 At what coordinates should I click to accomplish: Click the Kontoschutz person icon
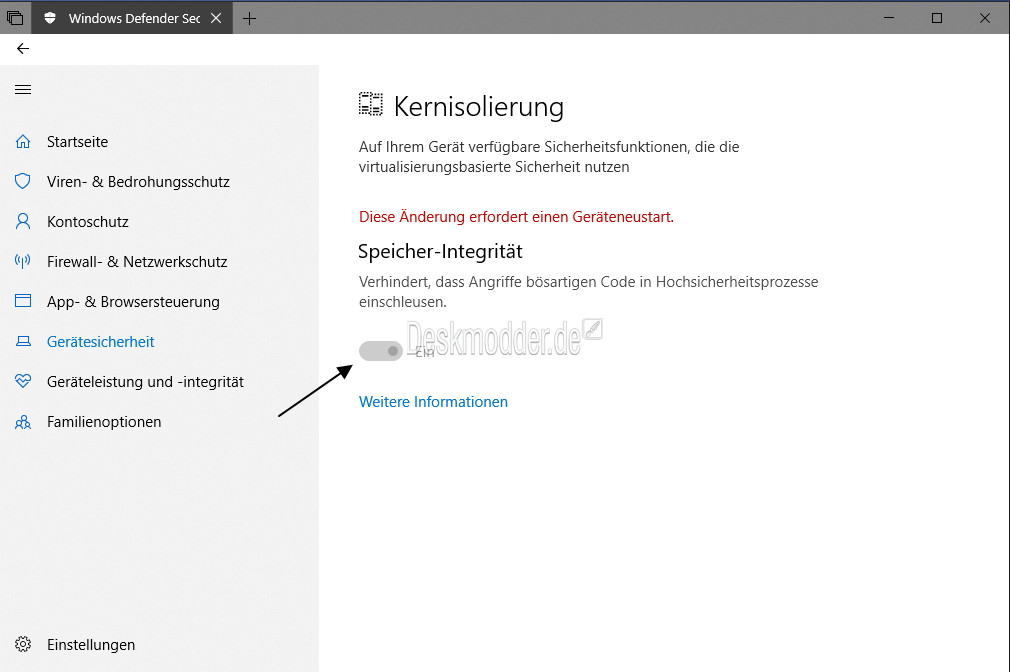[23, 222]
